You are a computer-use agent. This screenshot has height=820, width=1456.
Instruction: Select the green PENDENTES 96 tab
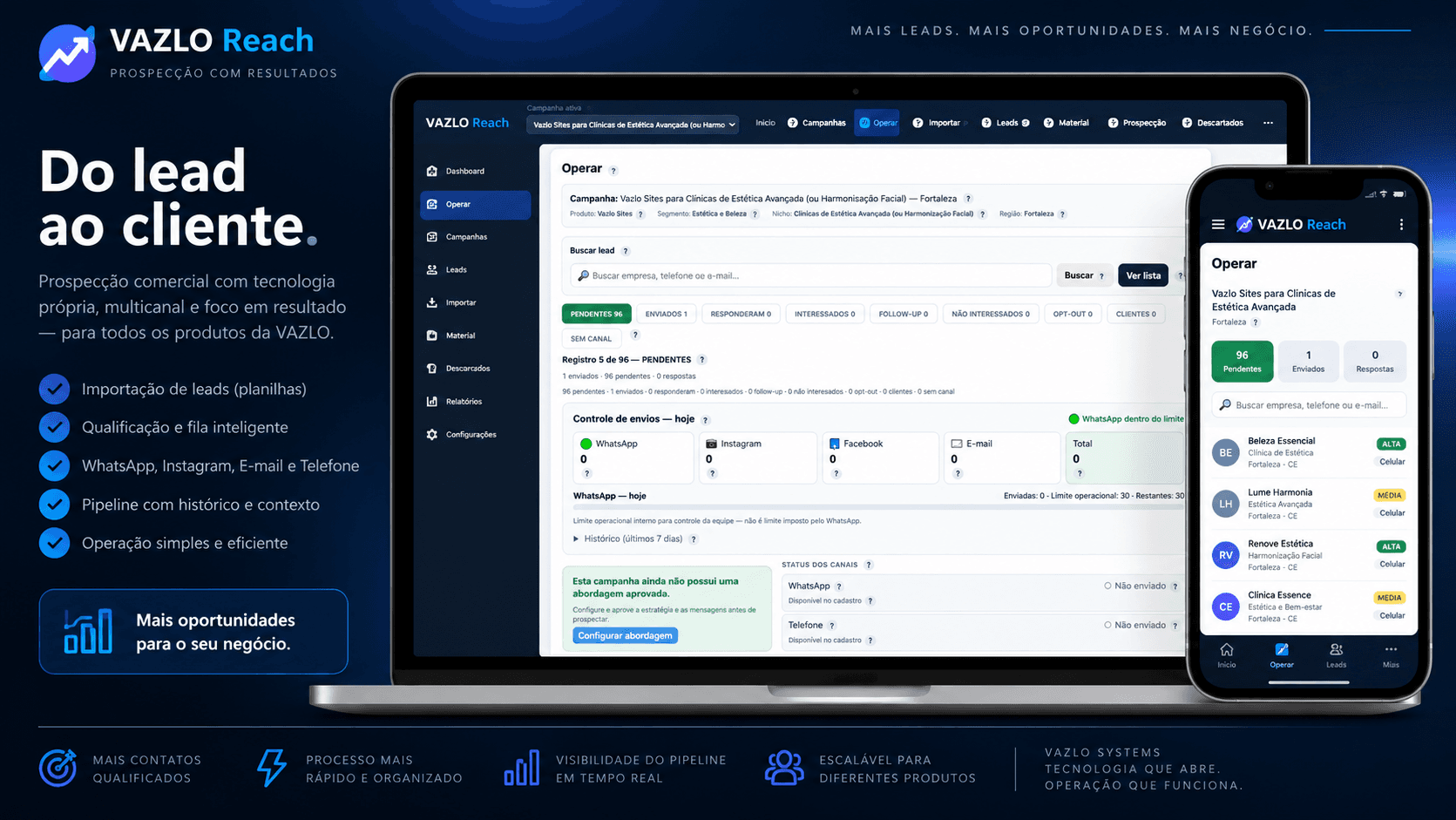(597, 315)
